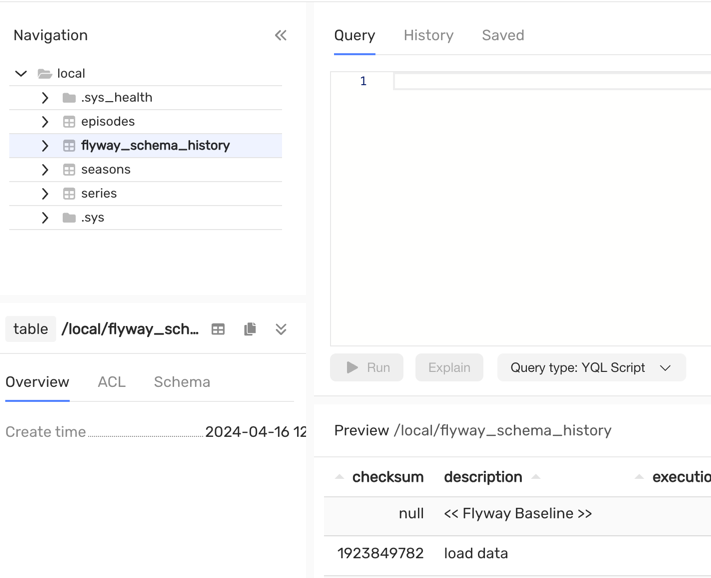Click the local root folder icon
Viewport: 711px width, 578px height.
(x=45, y=73)
